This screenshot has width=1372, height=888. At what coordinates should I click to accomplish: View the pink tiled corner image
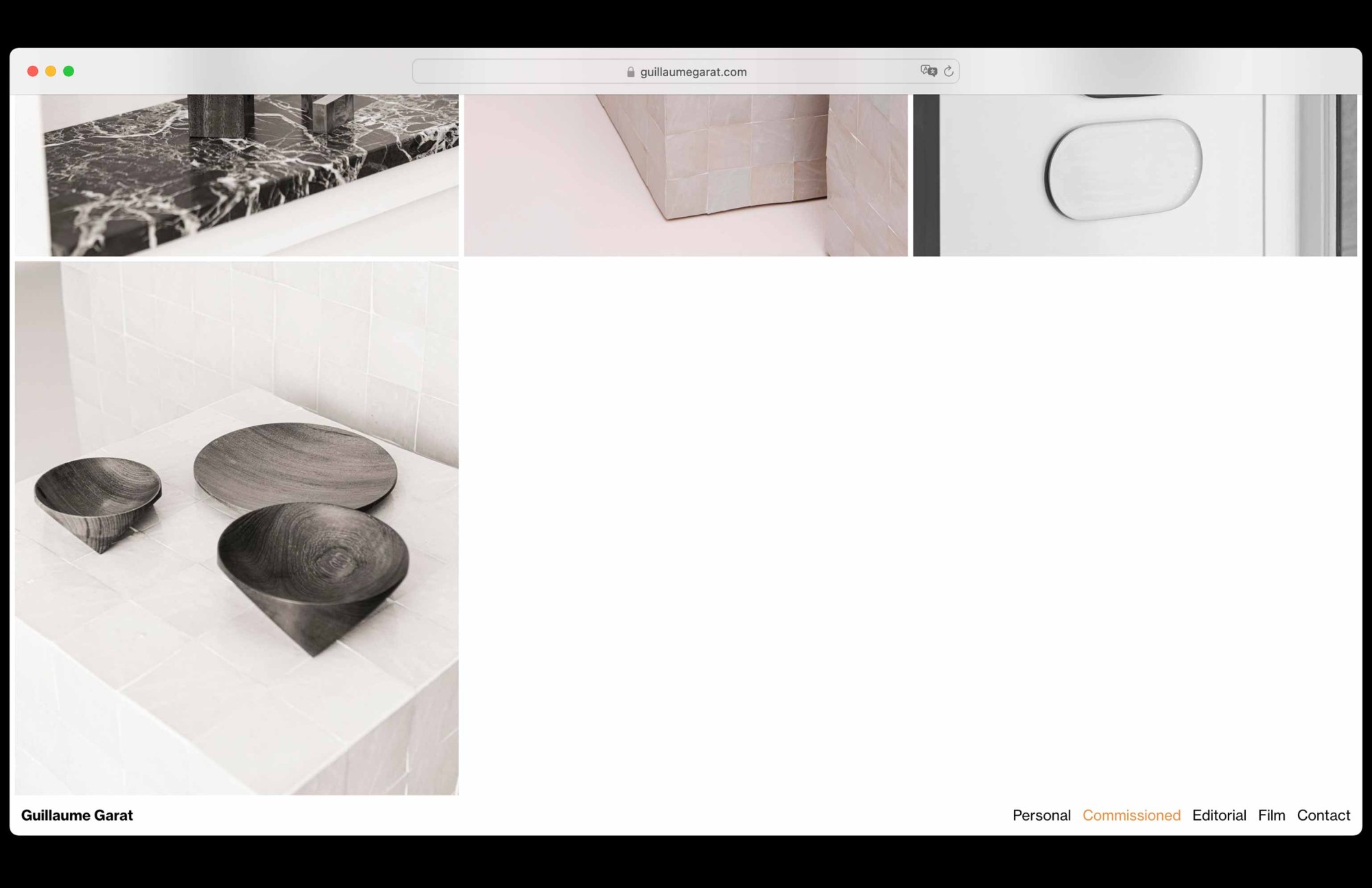(x=686, y=172)
